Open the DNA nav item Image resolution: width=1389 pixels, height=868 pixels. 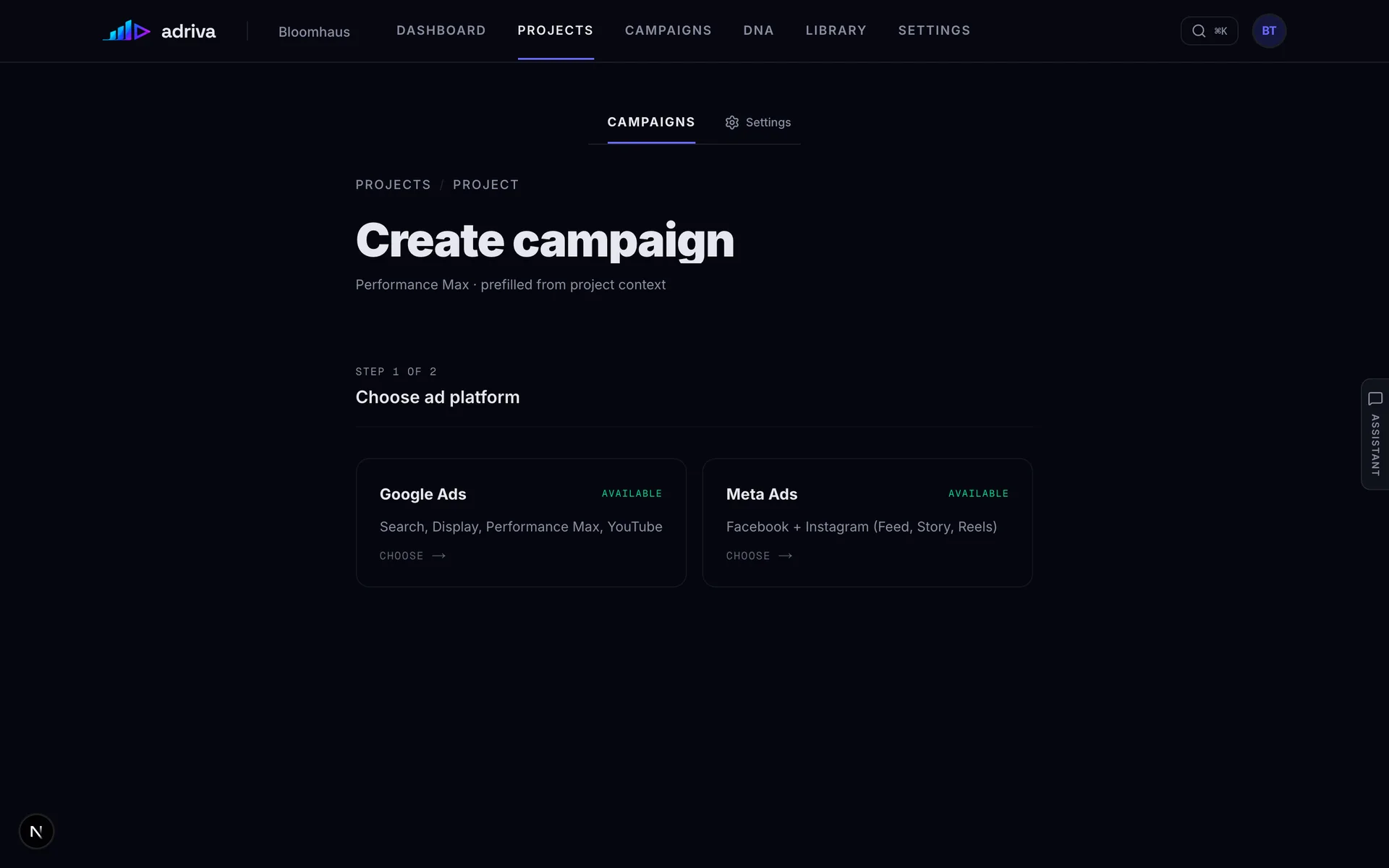[759, 30]
